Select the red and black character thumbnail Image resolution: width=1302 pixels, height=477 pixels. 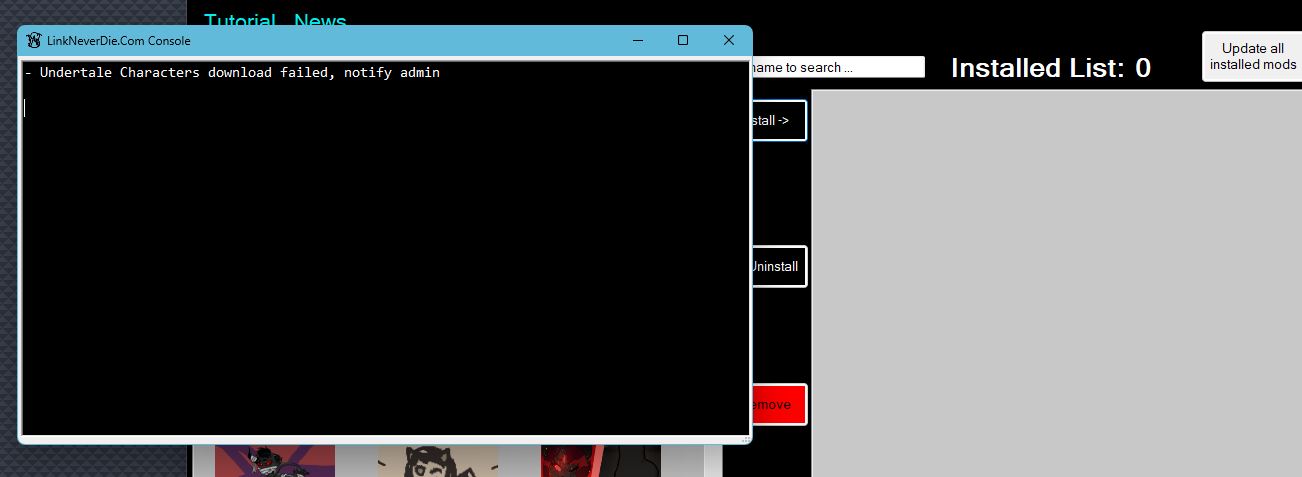coord(601,461)
